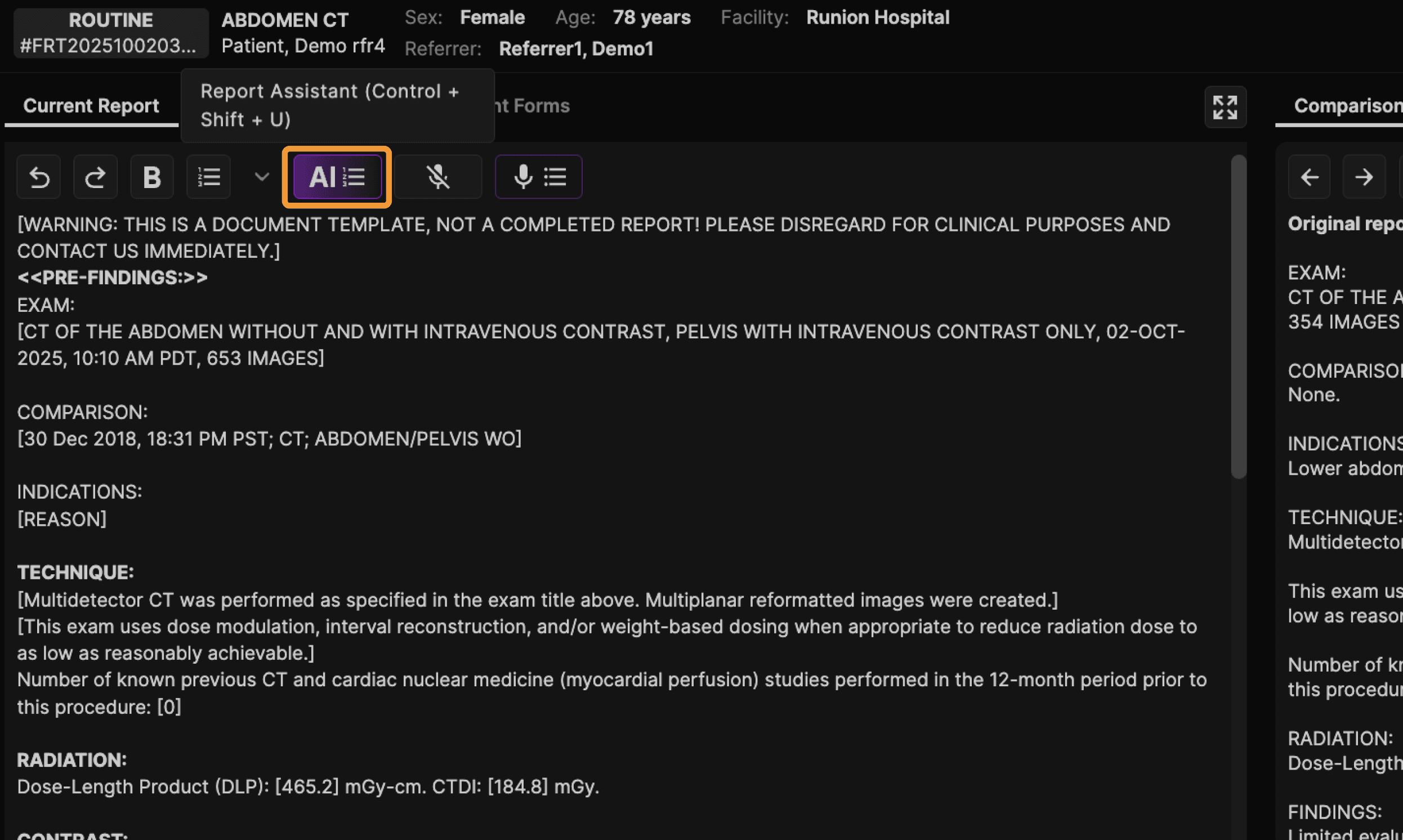
Task: Open the AI Report Assistant
Action: (x=337, y=177)
